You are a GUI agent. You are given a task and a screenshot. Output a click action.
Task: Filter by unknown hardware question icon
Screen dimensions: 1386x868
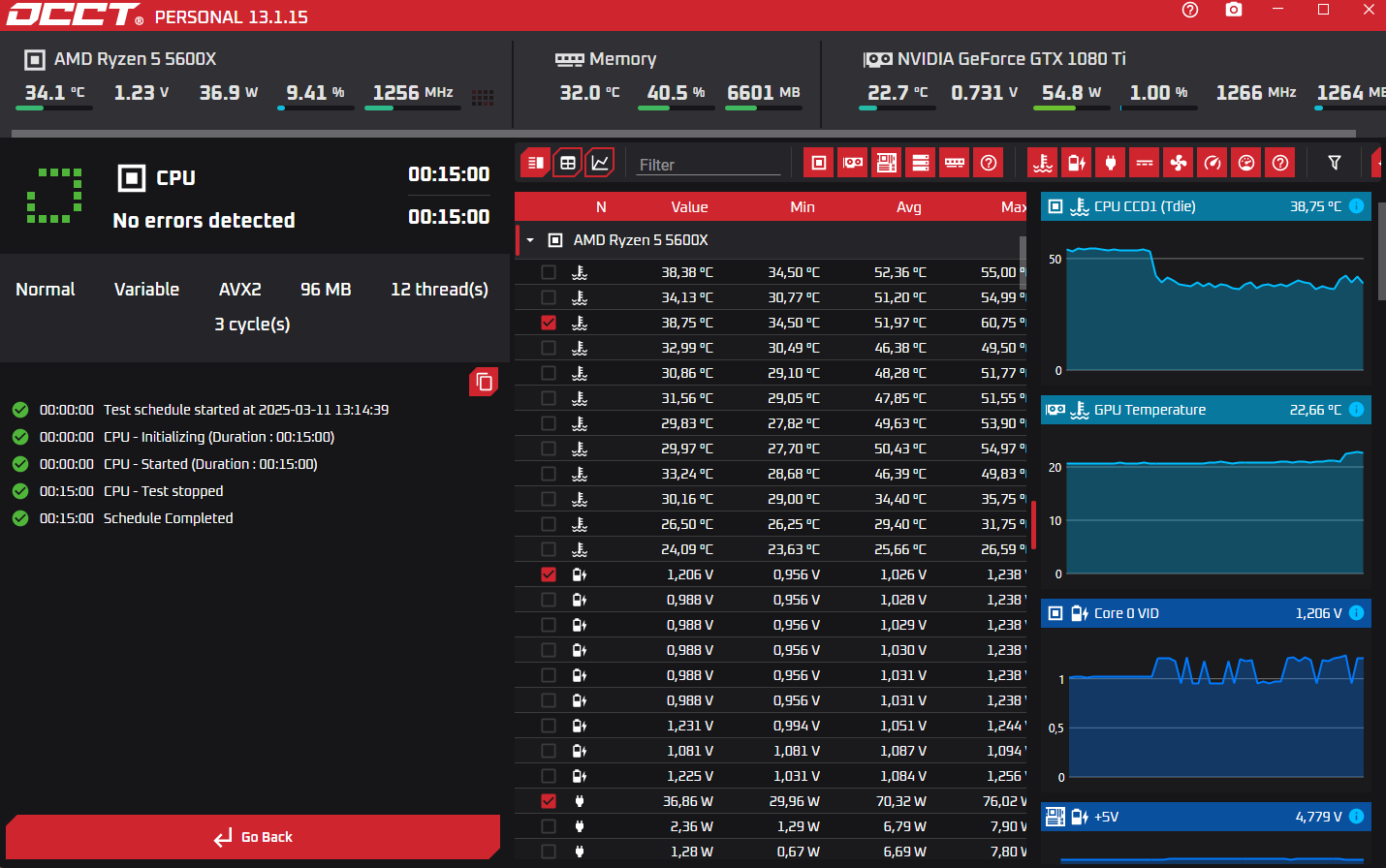989,163
